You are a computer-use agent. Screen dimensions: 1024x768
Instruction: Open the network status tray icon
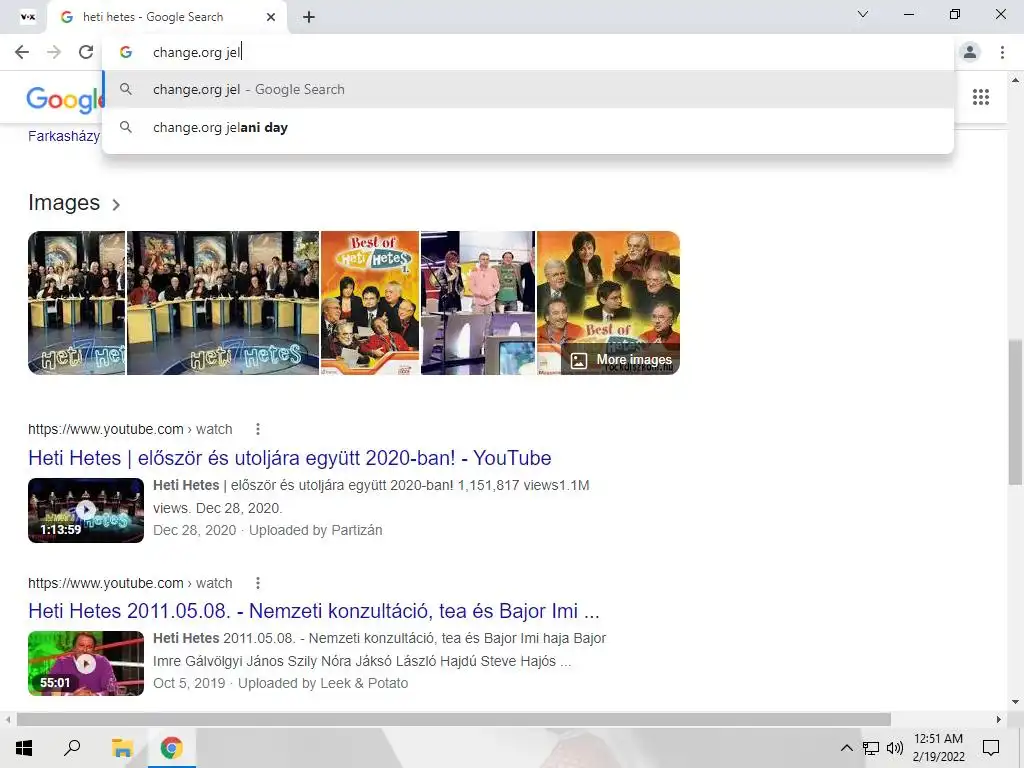pyautogui.click(x=871, y=748)
